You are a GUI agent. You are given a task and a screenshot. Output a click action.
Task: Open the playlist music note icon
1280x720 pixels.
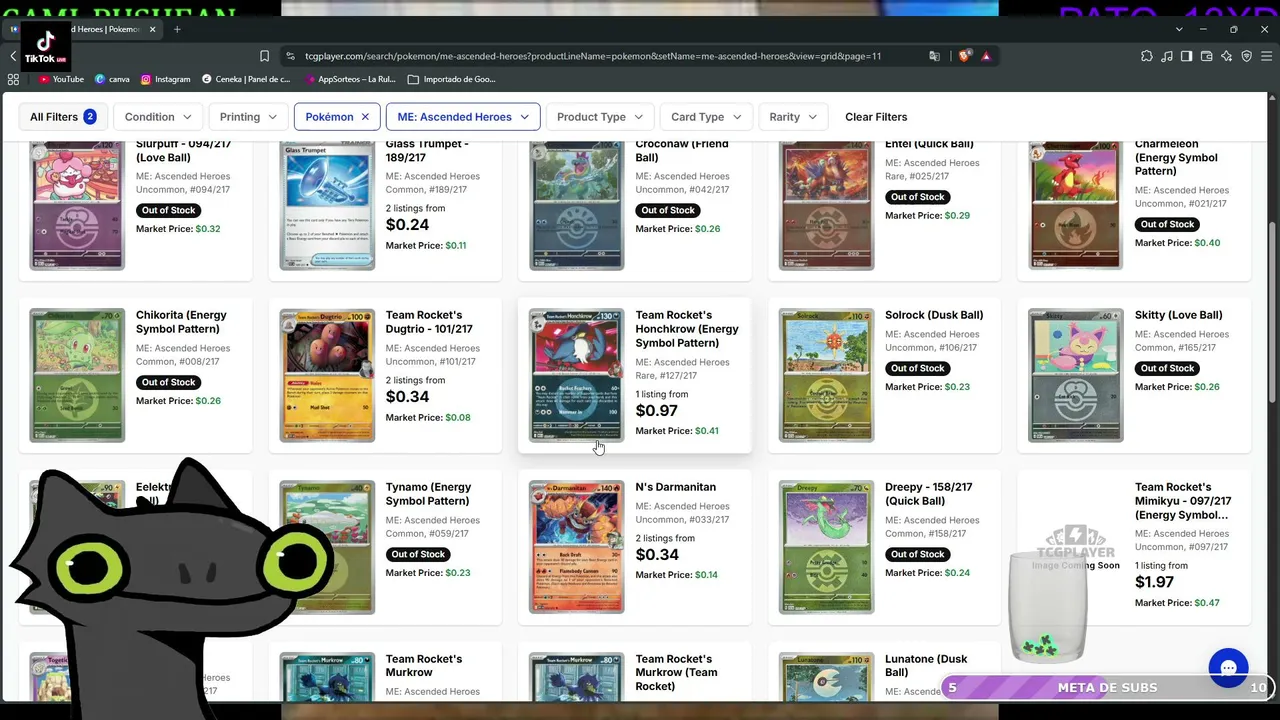click(x=1166, y=56)
